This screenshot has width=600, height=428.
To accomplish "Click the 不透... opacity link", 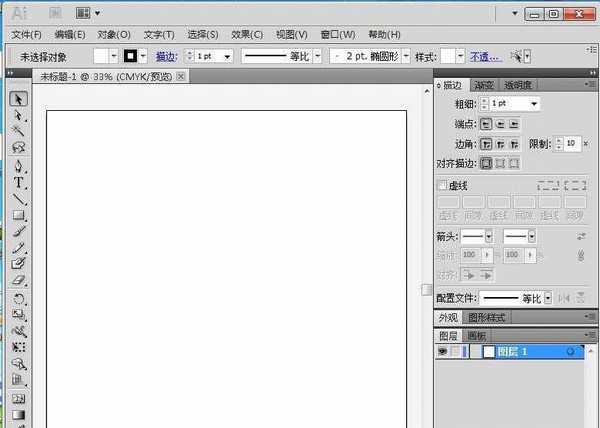I will tap(485, 57).
